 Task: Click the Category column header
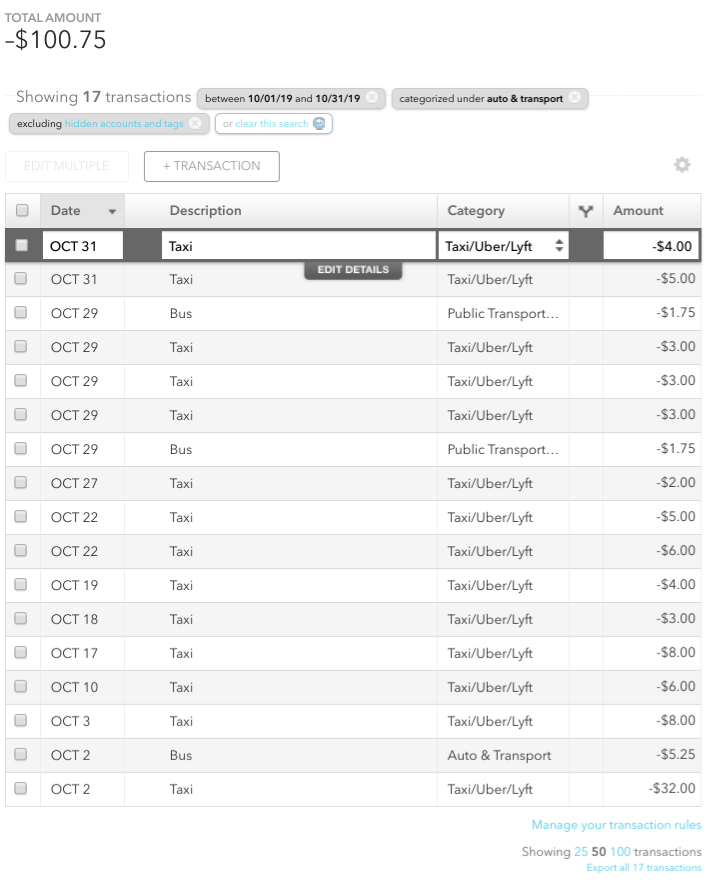476,211
